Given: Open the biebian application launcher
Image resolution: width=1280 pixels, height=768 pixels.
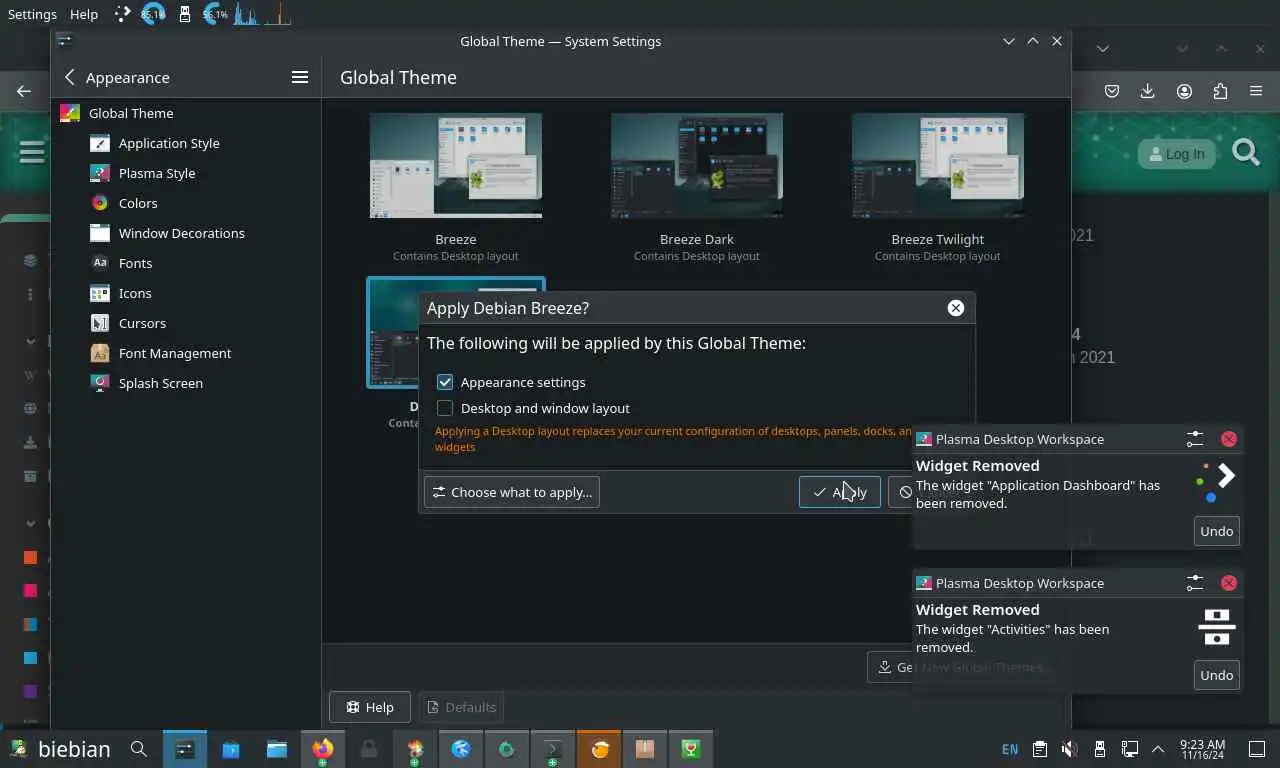Looking at the screenshot, I should pyautogui.click(x=60, y=749).
